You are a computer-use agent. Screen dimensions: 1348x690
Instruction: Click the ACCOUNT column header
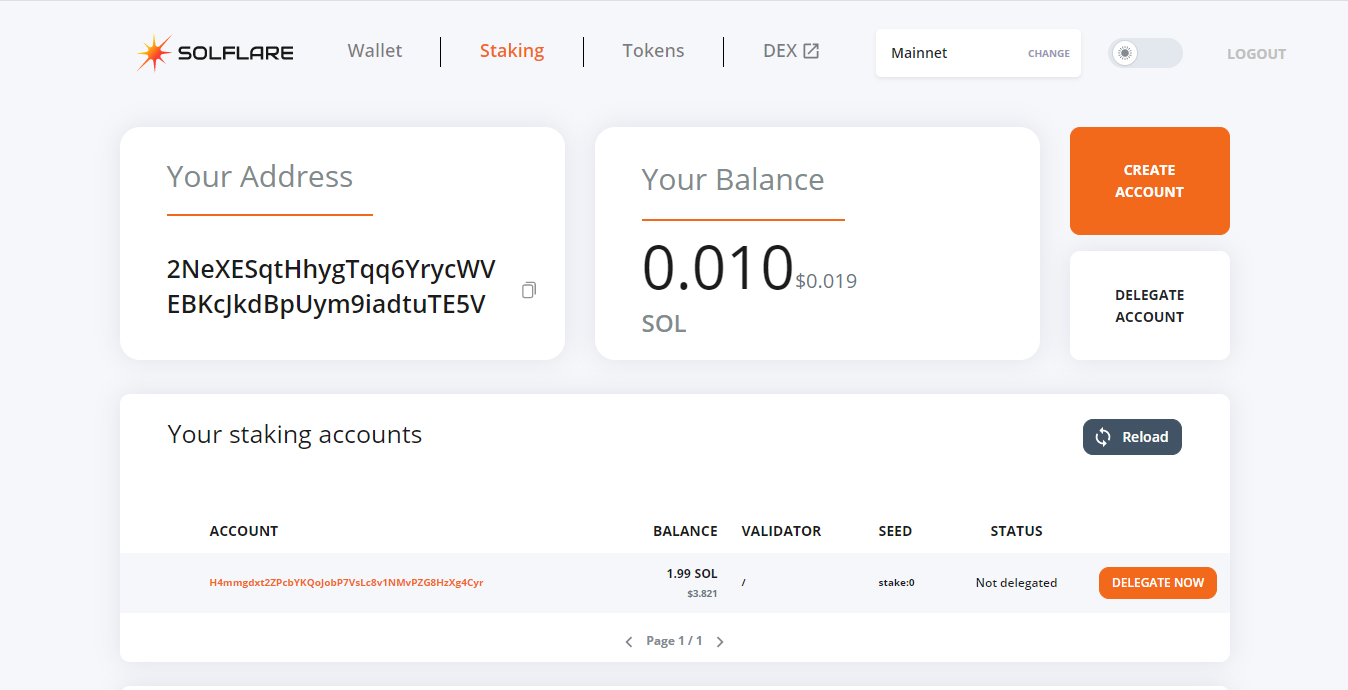(244, 531)
